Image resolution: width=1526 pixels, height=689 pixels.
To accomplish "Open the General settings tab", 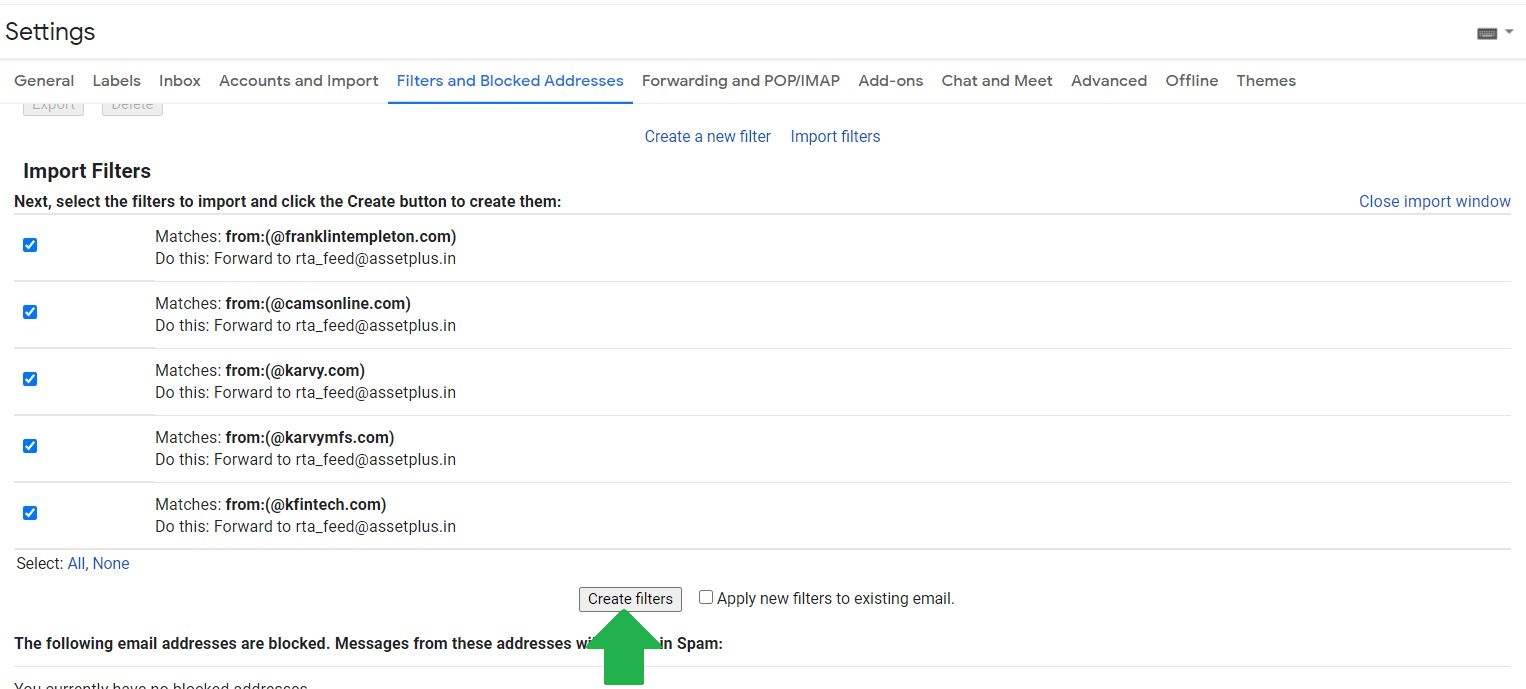I will [x=44, y=81].
